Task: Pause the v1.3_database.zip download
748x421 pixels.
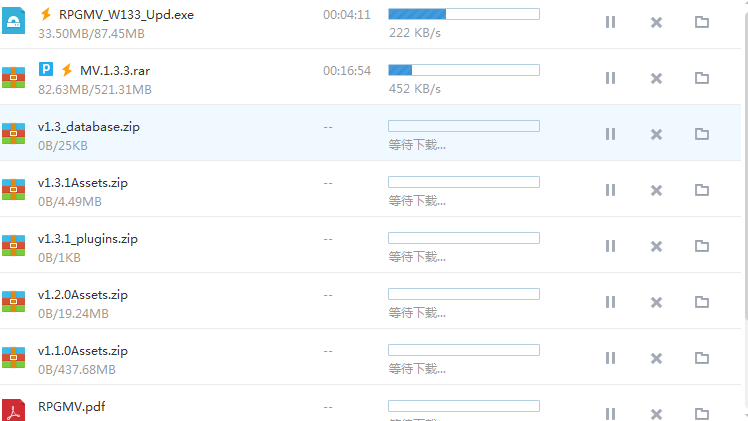Action: click(x=610, y=134)
